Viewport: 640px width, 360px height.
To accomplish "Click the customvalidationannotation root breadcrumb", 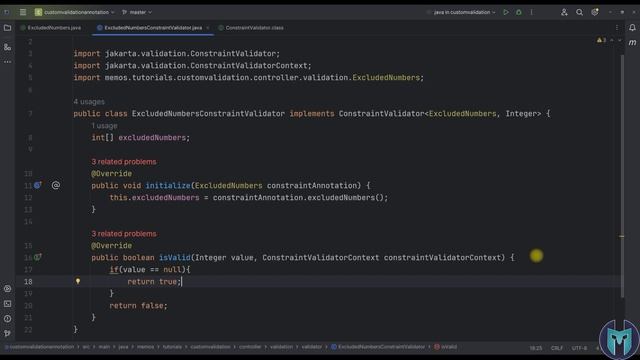I will point(40,347).
